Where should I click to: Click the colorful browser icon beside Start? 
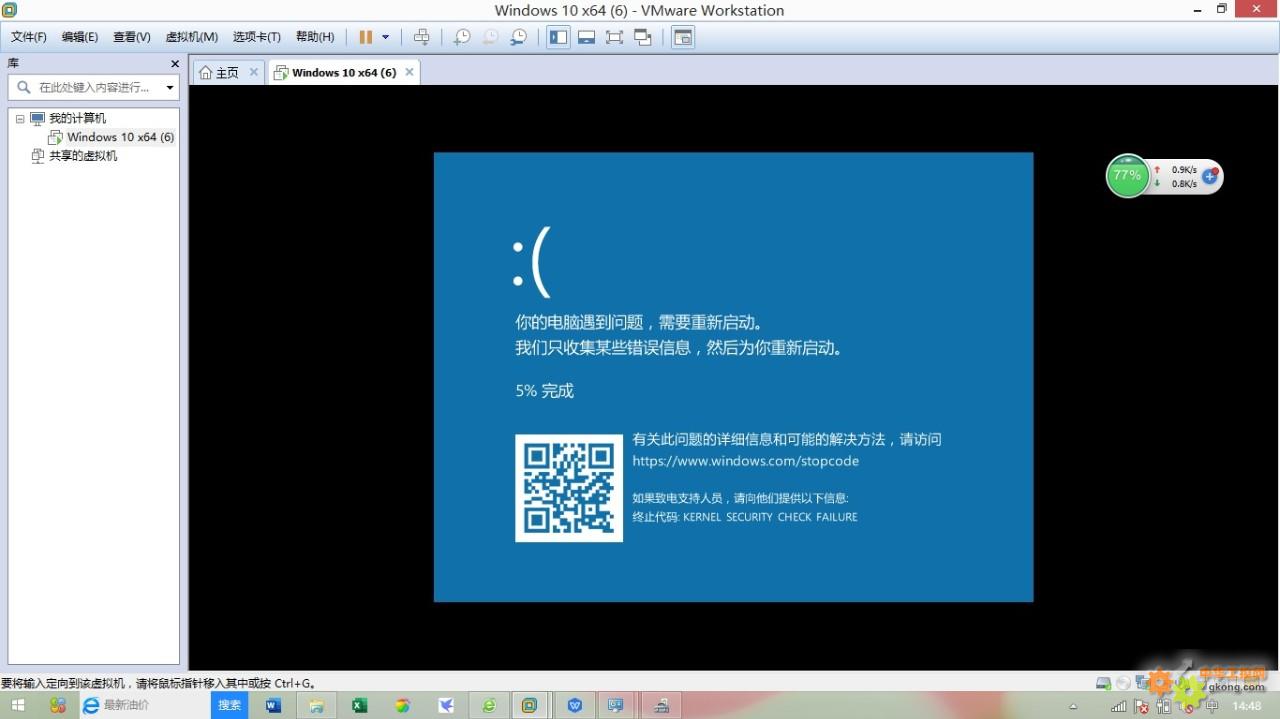(x=58, y=705)
